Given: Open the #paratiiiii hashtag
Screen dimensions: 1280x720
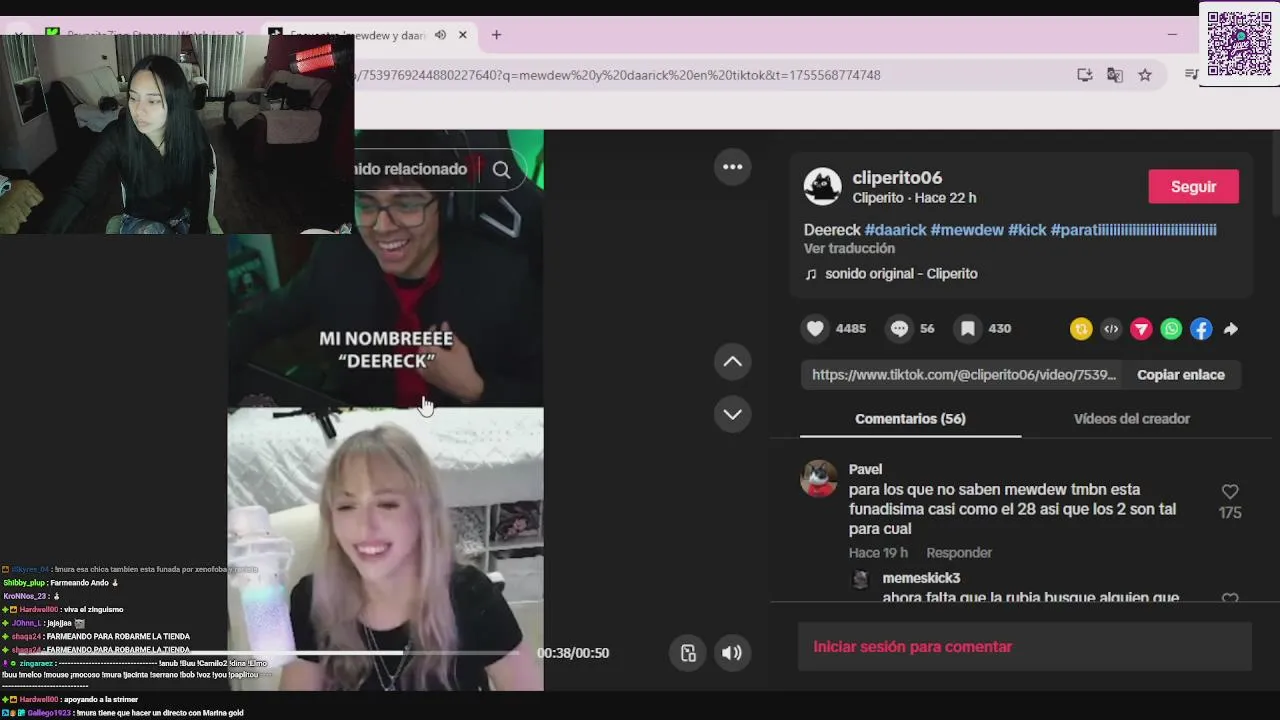Looking at the screenshot, I should [x=1134, y=230].
